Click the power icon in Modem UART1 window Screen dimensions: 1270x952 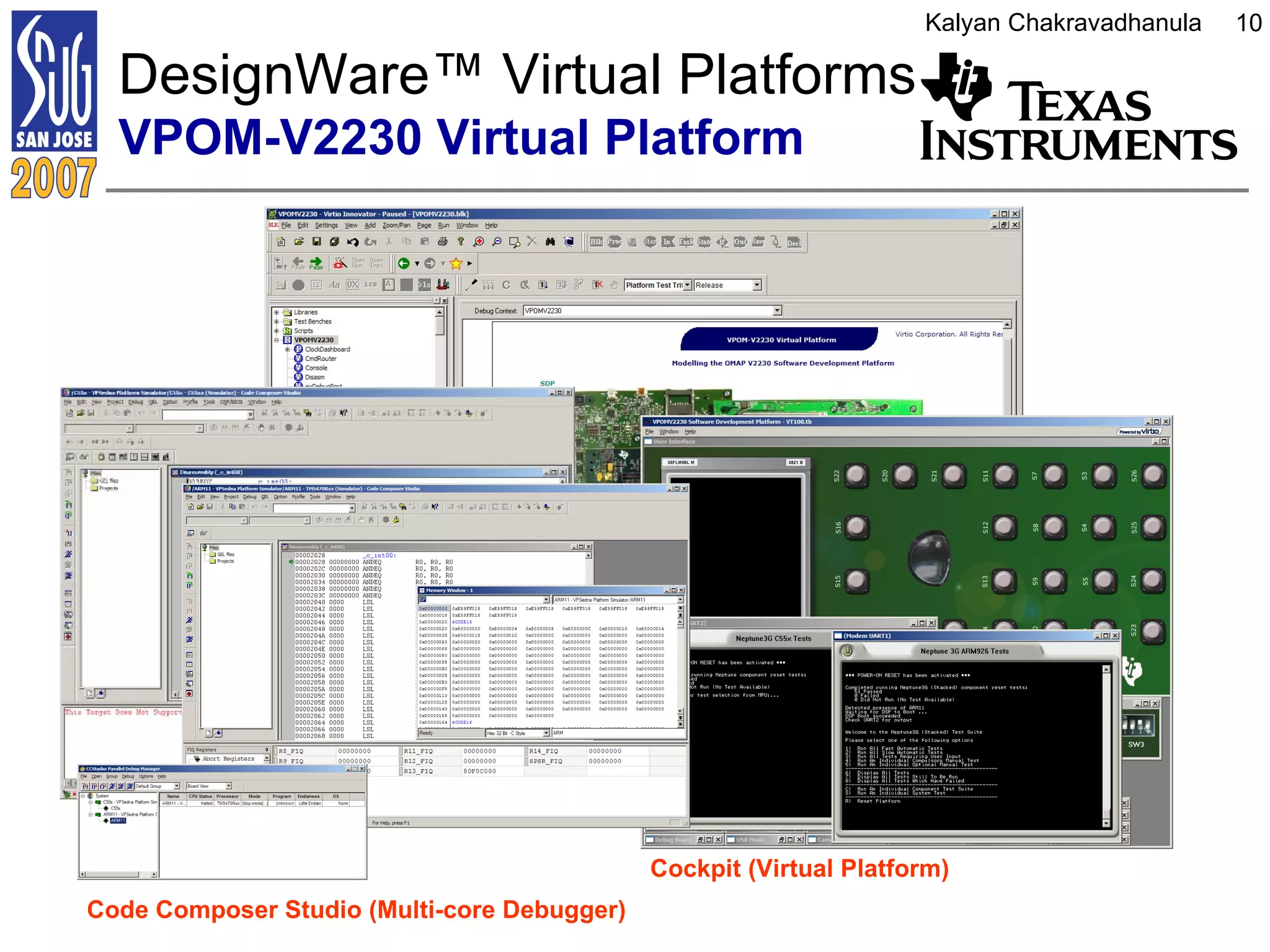click(847, 651)
